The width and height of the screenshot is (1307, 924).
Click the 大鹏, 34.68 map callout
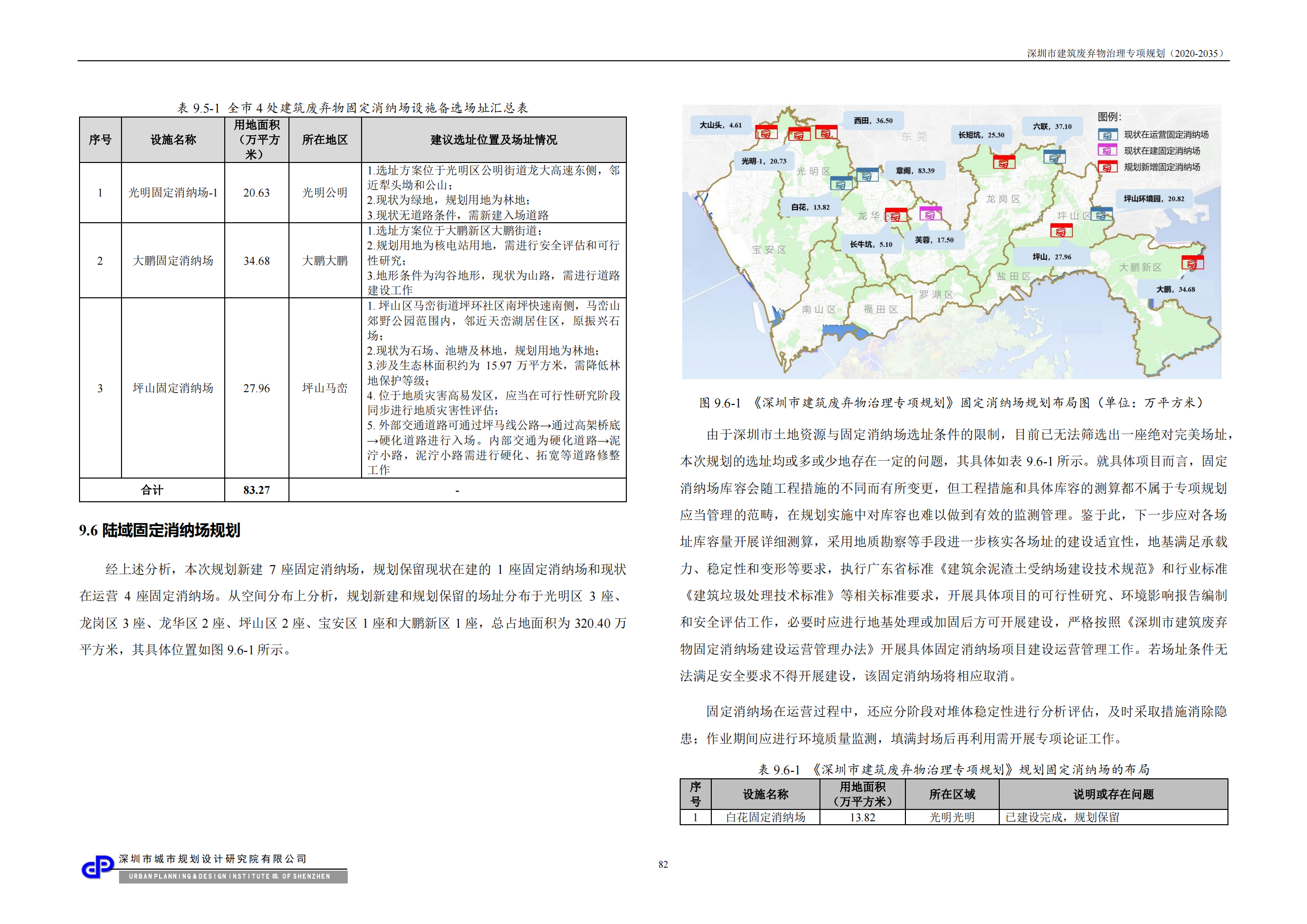(1176, 289)
